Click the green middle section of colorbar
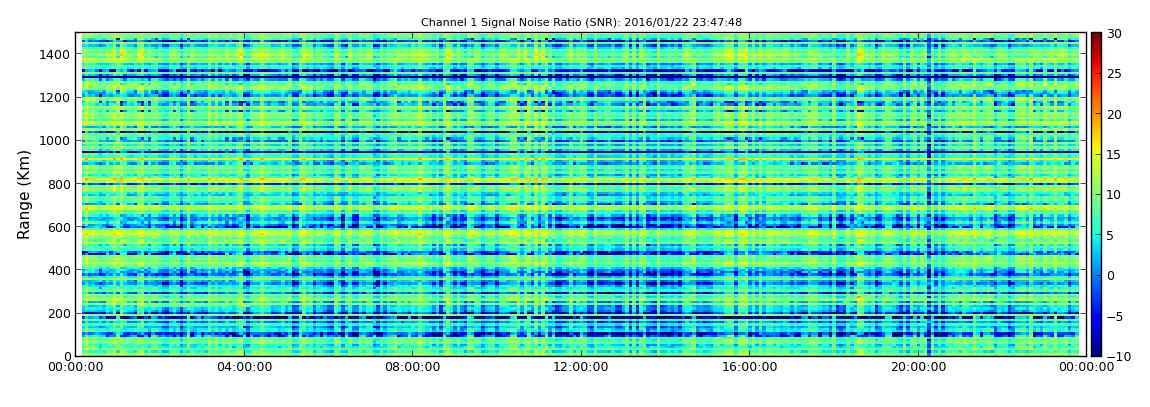The image size is (1150, 407). [x=1096, y=194]
